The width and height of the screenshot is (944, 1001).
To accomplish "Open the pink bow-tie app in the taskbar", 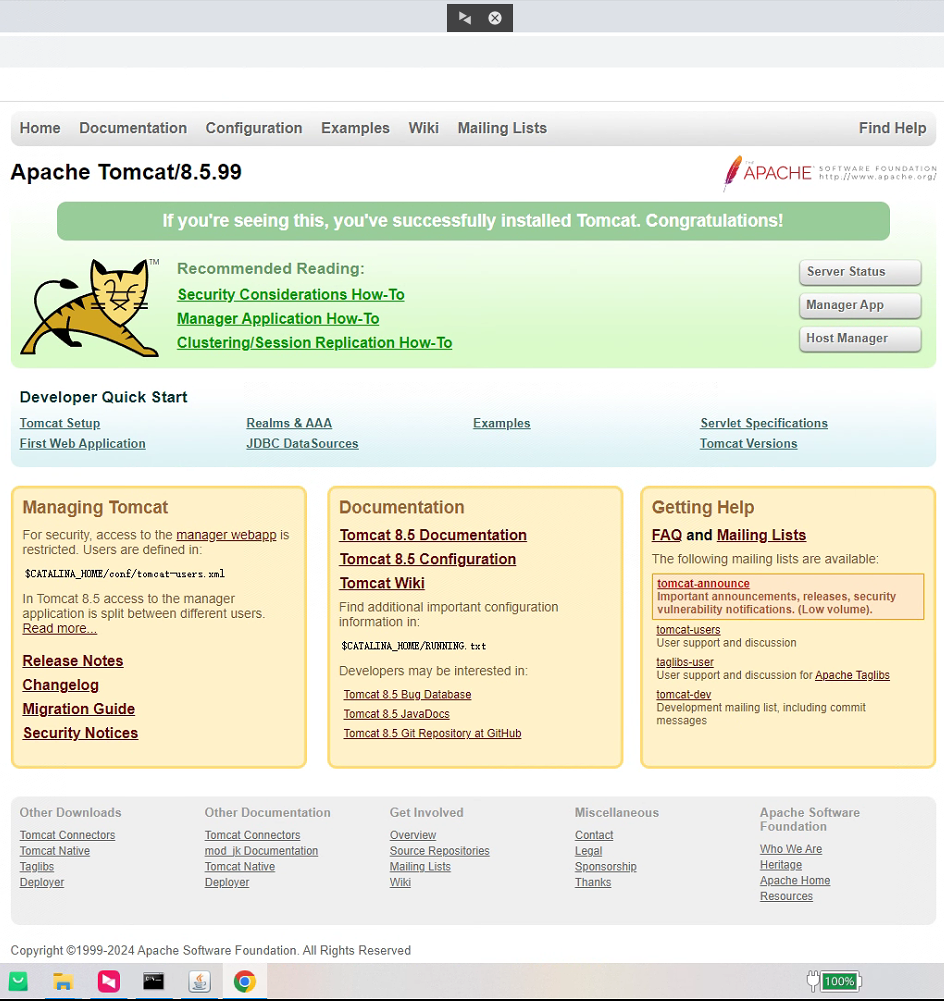I will click(x=109, y=981).
